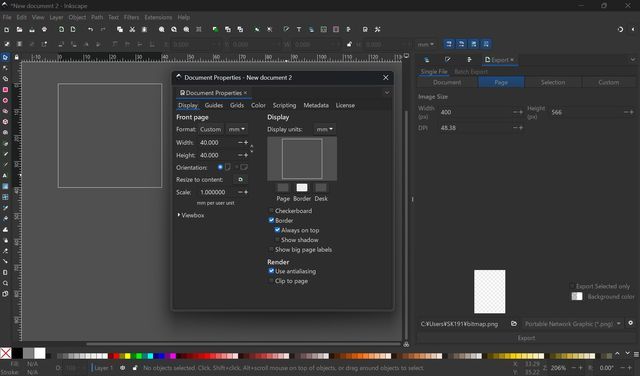Select the Mesh gradient tool
Image resolution: width=640 pixels, height=376 pixels.
pyautogui.click(x=5, y=197)
